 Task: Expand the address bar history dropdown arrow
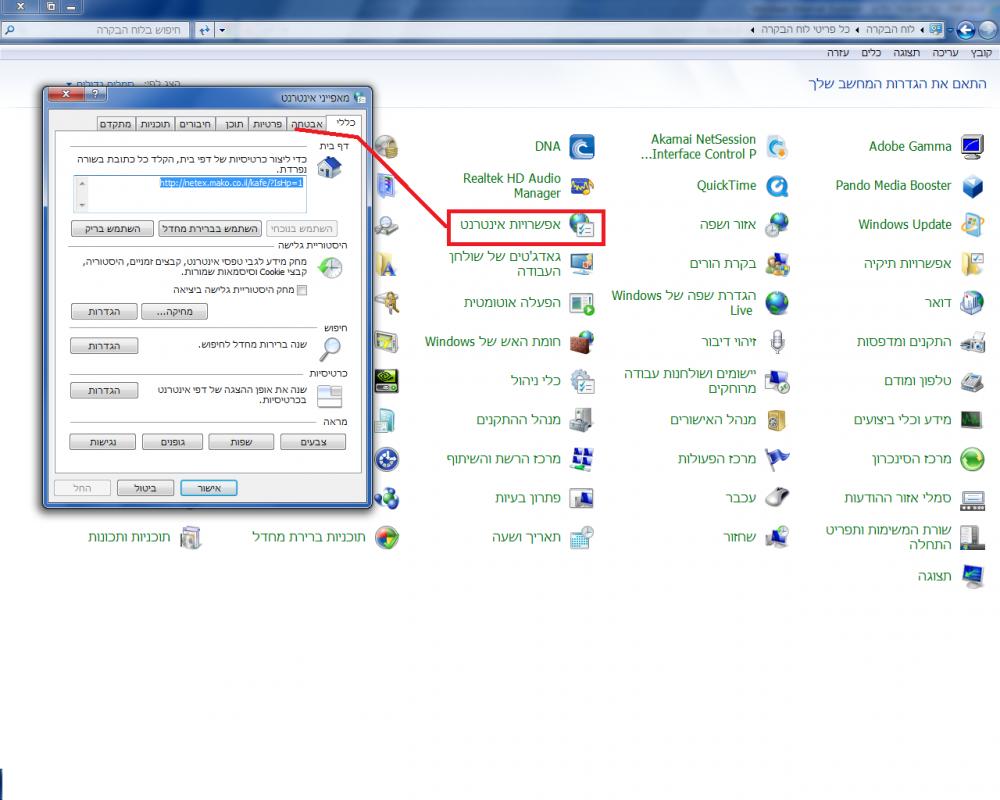click(x=224, y=30)
